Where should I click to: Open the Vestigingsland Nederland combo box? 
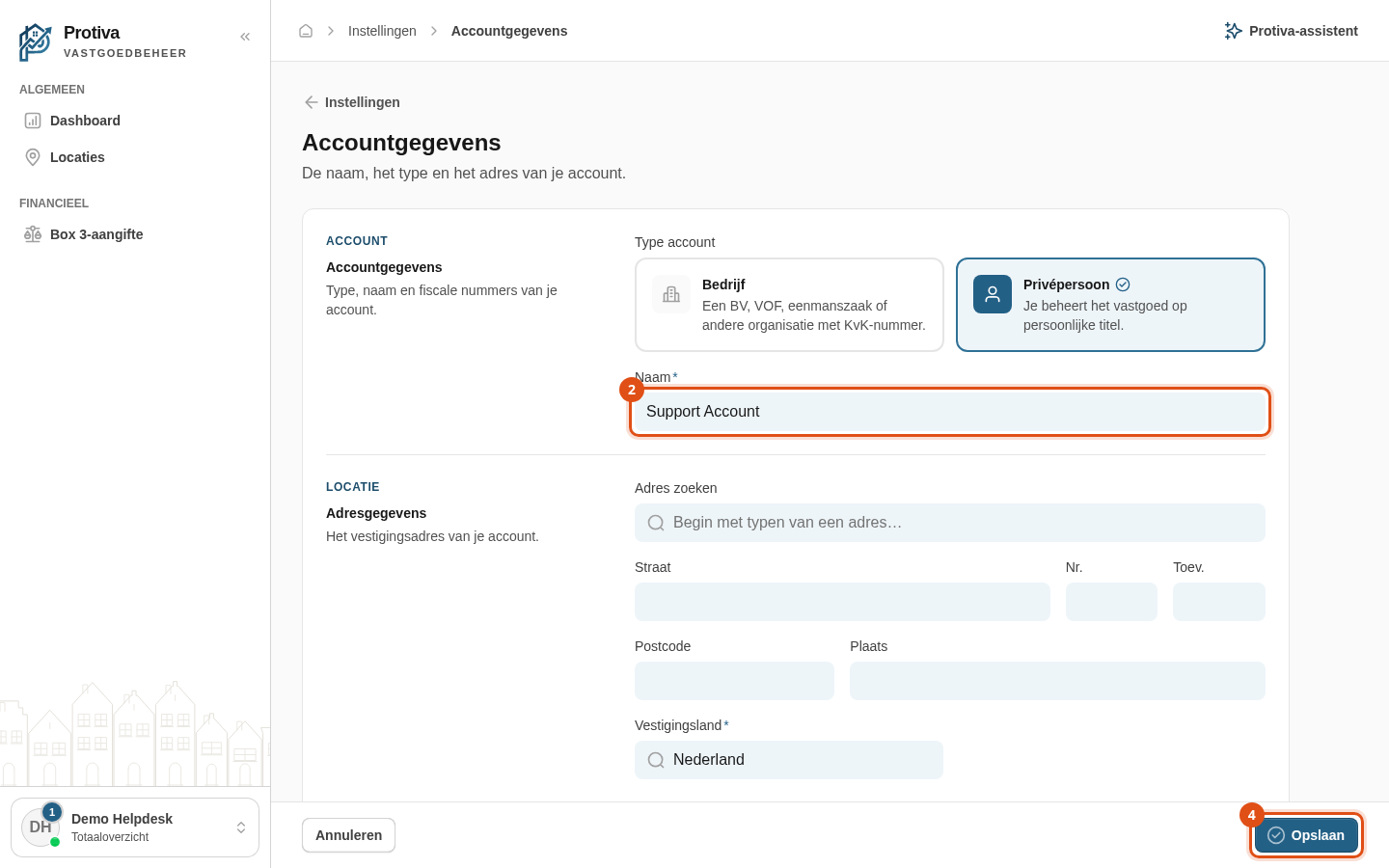(789, 760)
